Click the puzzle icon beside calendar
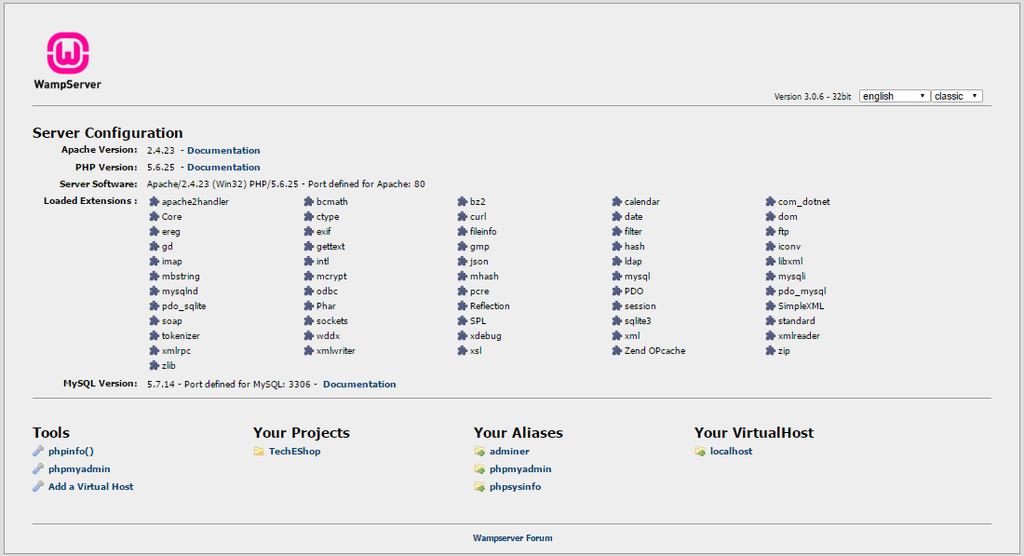The image size is (1024, 556). [616, 201]
